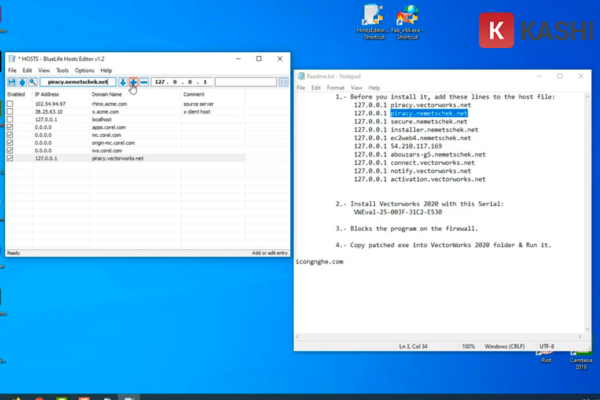Screen dimensions: 600x400
Task: Select the localhost domain cell
Action: click(101, 119)
